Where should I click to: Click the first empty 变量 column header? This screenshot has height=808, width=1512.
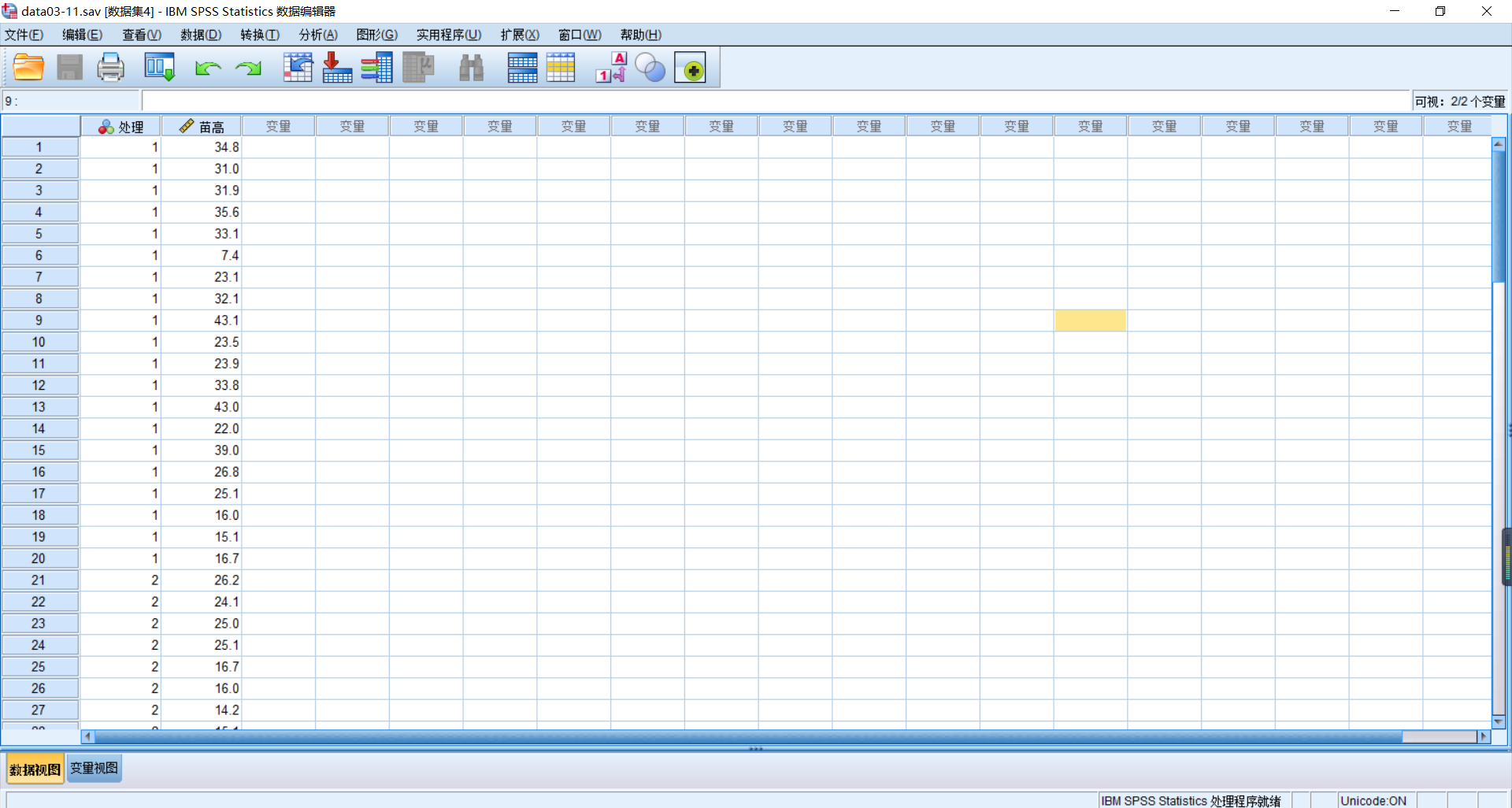[x=279, y=126]
